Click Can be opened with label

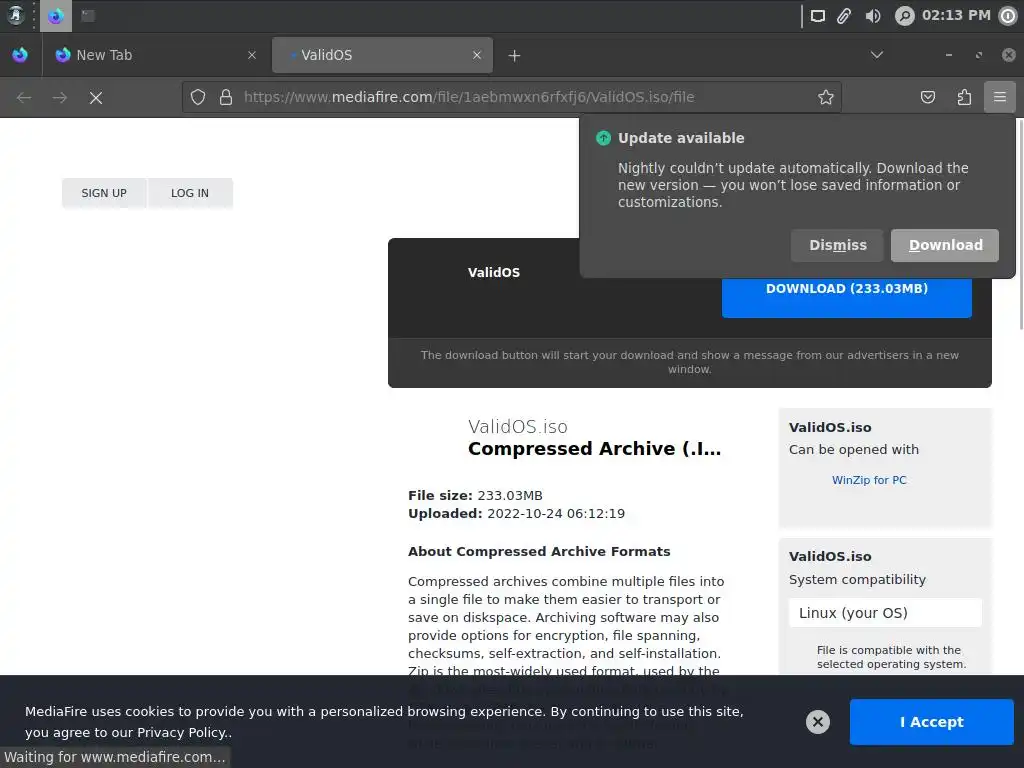pyautogui.click(x=854, y=449)
